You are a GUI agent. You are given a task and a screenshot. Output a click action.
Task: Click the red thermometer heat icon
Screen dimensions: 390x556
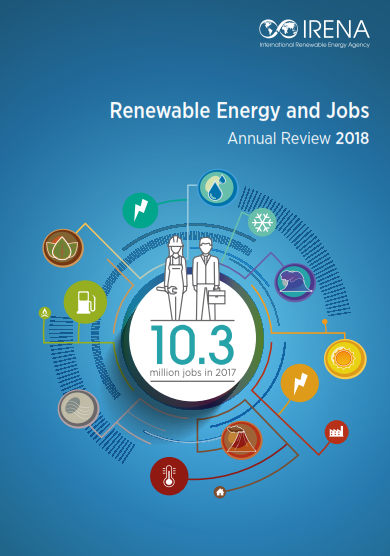point(169,476)
